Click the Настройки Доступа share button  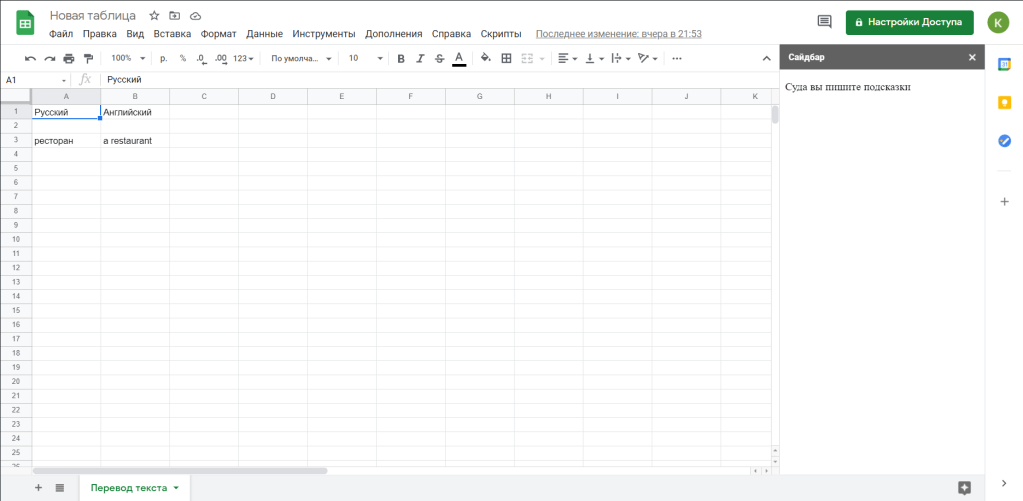[909, 21]
